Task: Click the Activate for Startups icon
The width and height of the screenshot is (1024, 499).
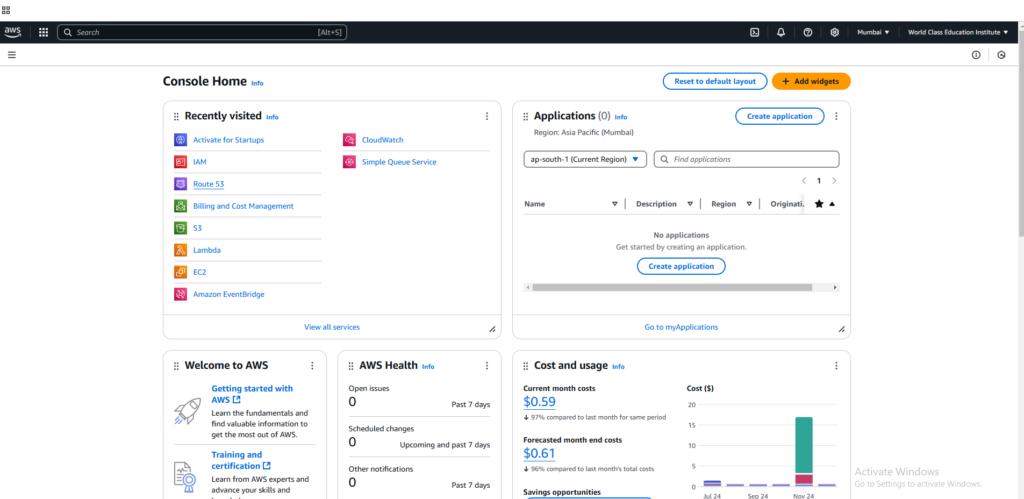Action: point(180,140)
